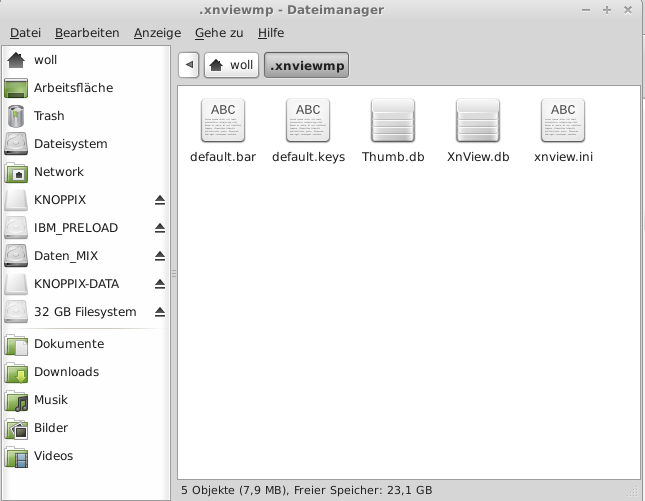Click the Bilder folder icon

(x=16, y=428)
